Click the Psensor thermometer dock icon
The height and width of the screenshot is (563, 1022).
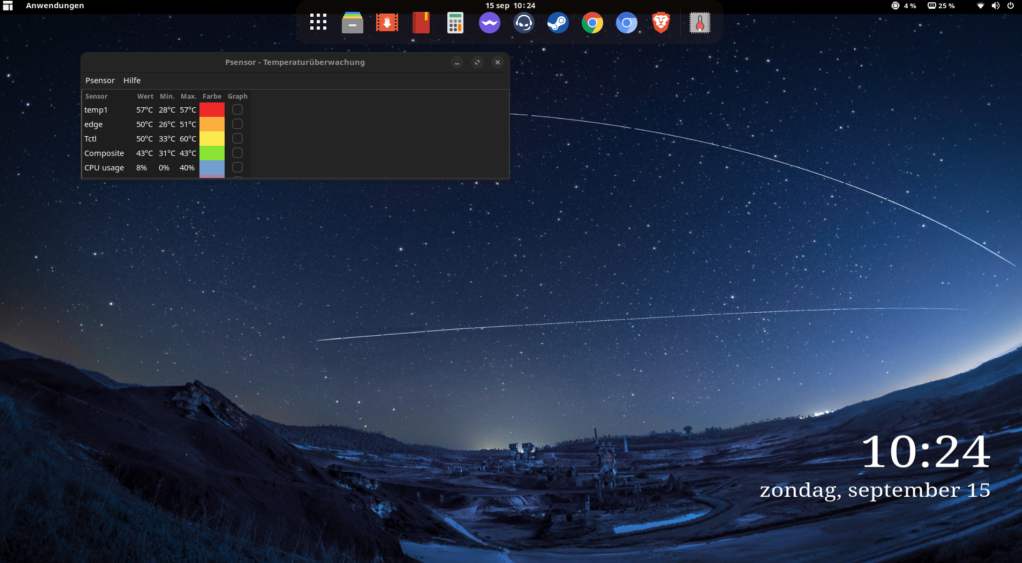(699, 22)
